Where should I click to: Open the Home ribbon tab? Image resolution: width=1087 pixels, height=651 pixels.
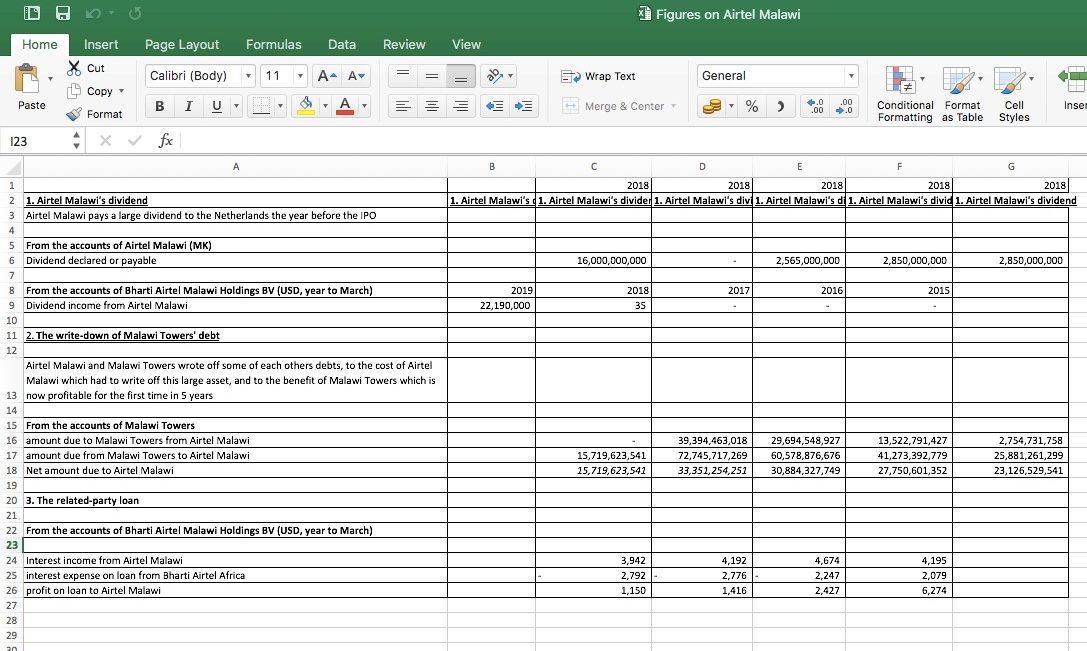click(x=40, y=44)
